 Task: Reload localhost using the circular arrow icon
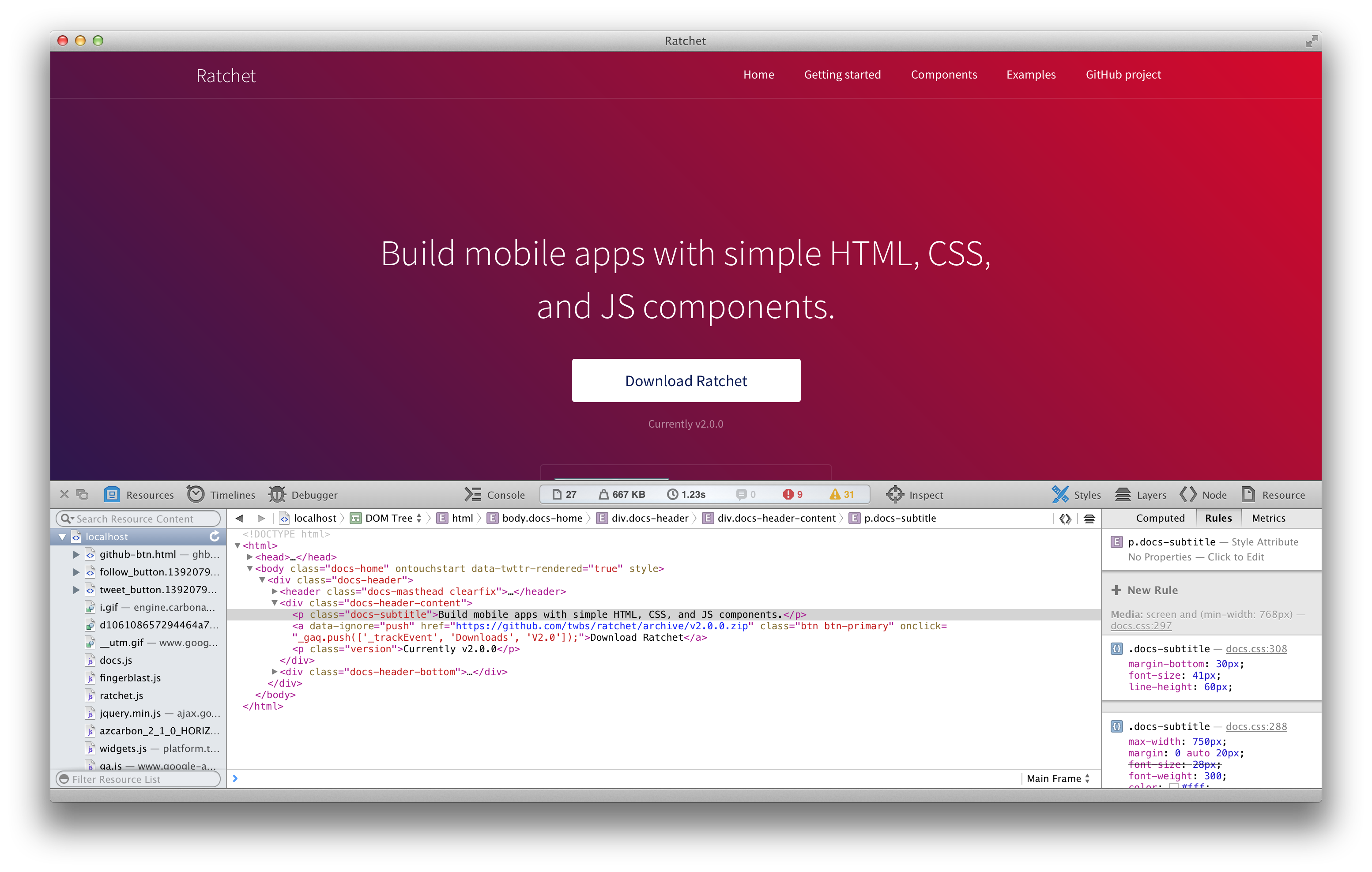coord(214,537)
